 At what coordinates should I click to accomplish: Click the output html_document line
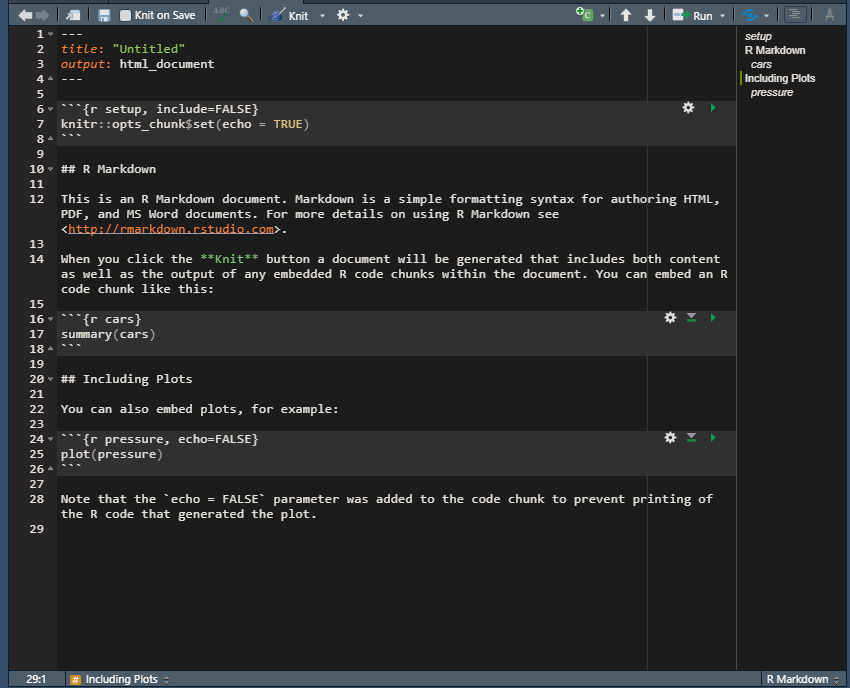pyautogui.click(x=137, y=64)
